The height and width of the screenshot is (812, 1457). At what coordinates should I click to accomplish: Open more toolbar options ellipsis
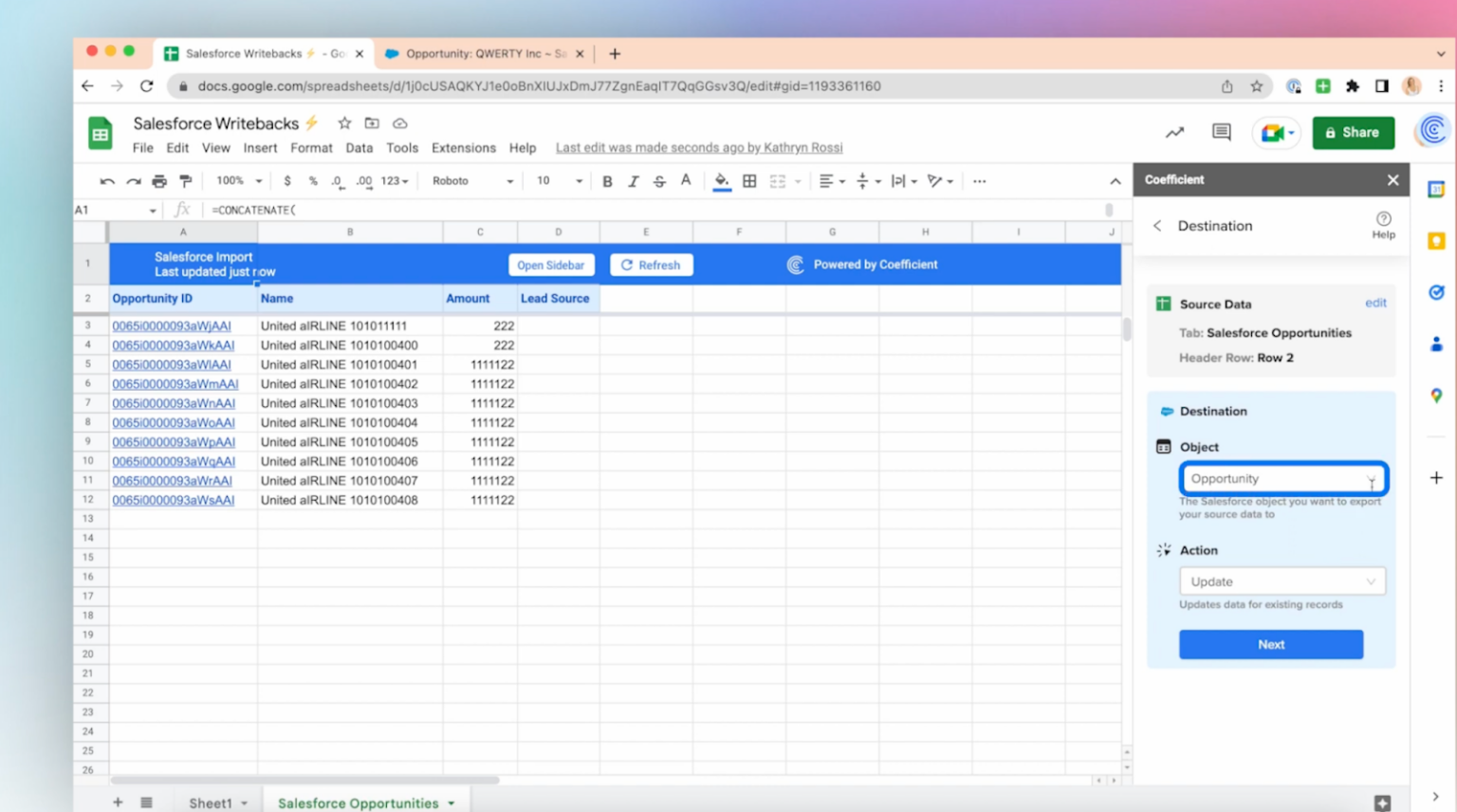tap(980, 181)
